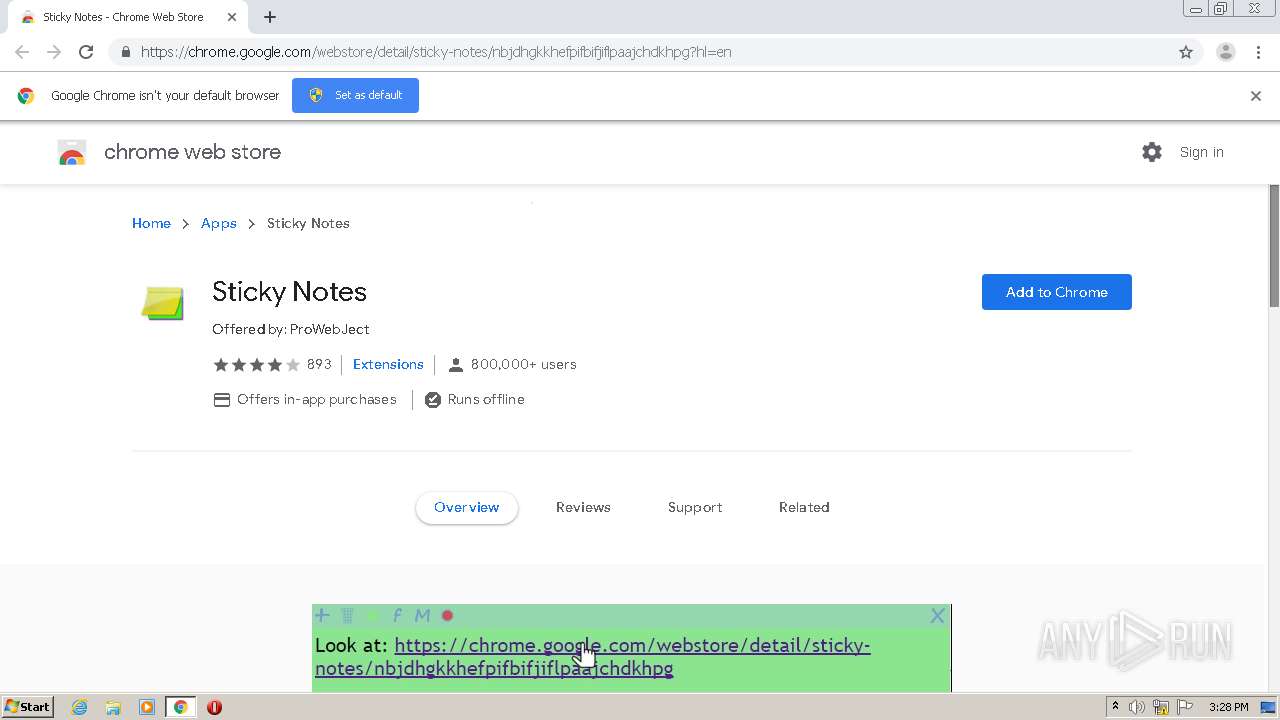The height and width of the screenshot is (720, 1280).
Task: Click the Chrome taskbar button
Action: tap(180, 707)
